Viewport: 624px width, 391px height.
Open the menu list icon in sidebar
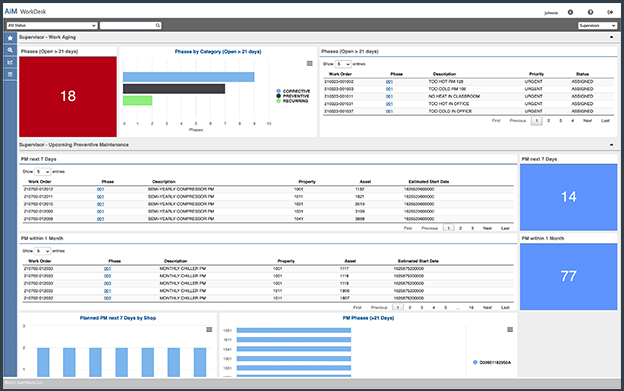(x=10, y=74)
